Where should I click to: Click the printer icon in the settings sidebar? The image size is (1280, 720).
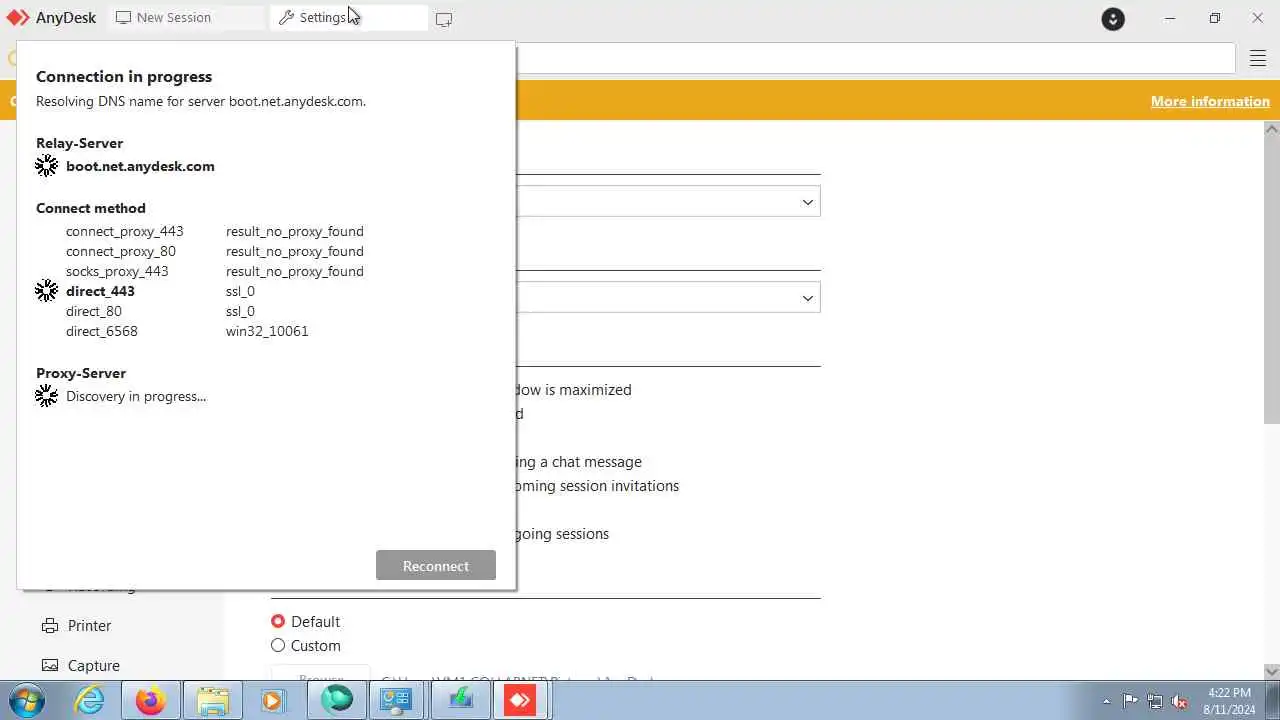[x=50, y=626]
